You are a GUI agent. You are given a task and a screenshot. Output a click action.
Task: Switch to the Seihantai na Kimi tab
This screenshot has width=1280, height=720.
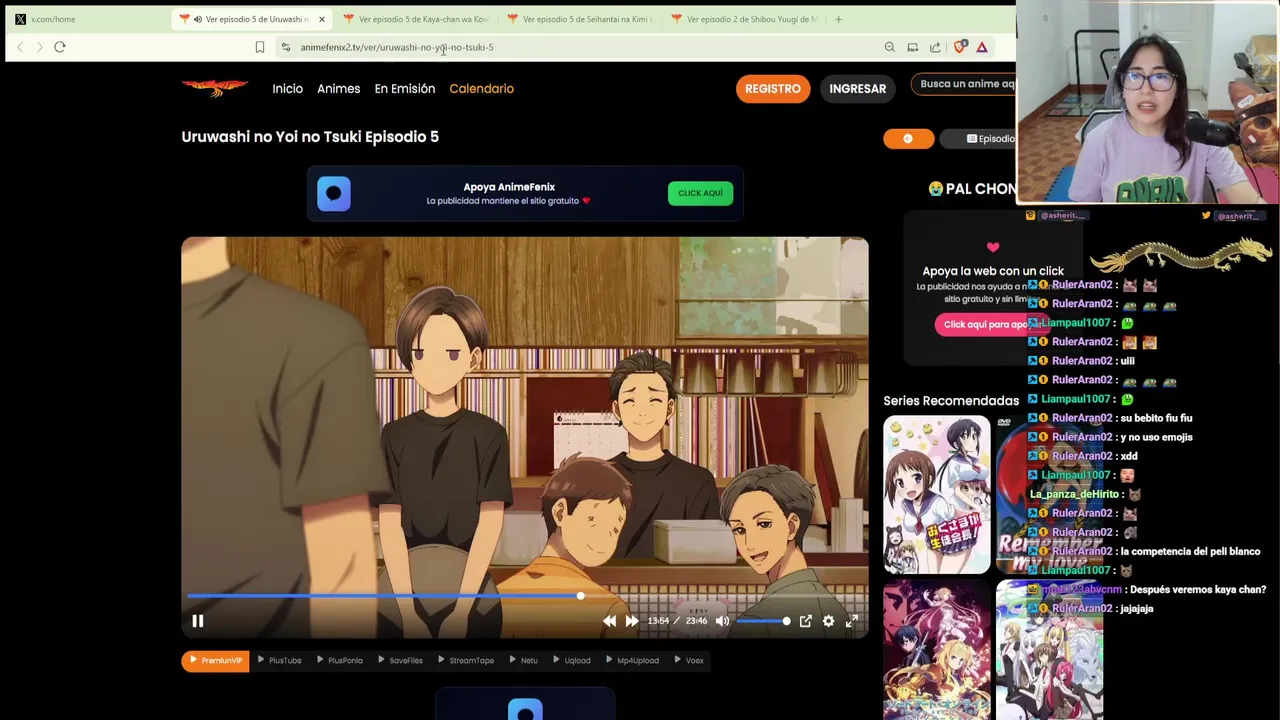click(580, 19)
